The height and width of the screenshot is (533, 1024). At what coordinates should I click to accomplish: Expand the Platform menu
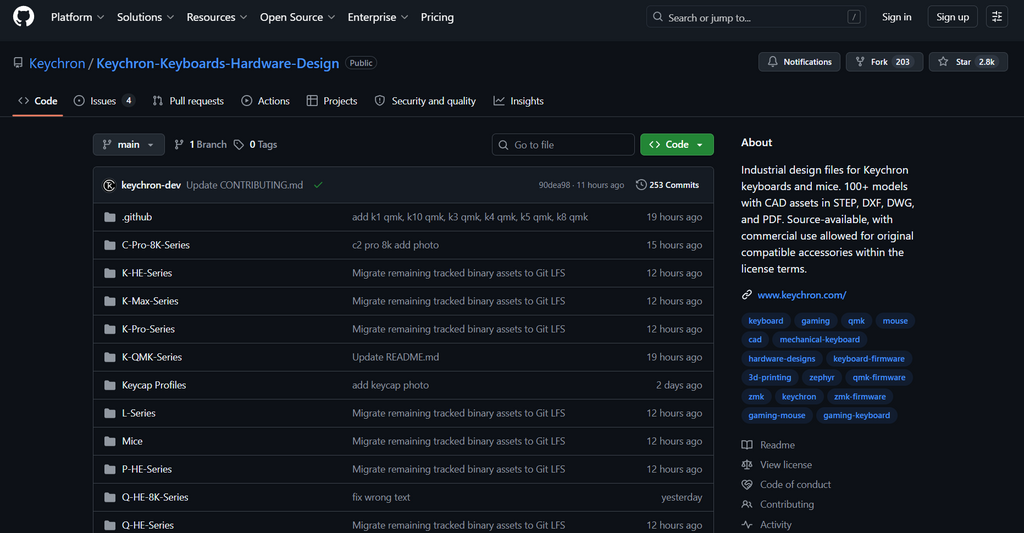click(x=77, y=17)
